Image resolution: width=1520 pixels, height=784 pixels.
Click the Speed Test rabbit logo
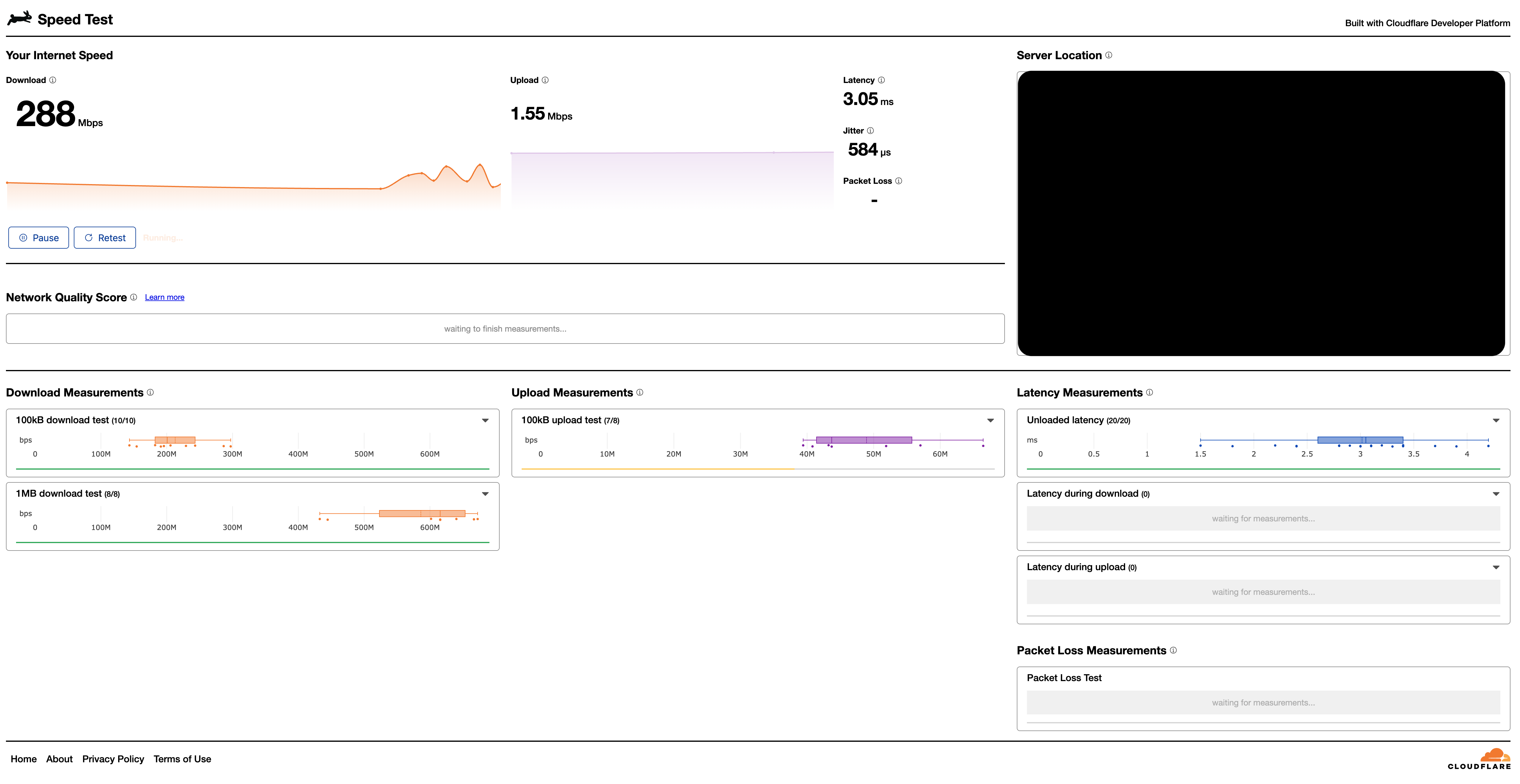(19, 18)
